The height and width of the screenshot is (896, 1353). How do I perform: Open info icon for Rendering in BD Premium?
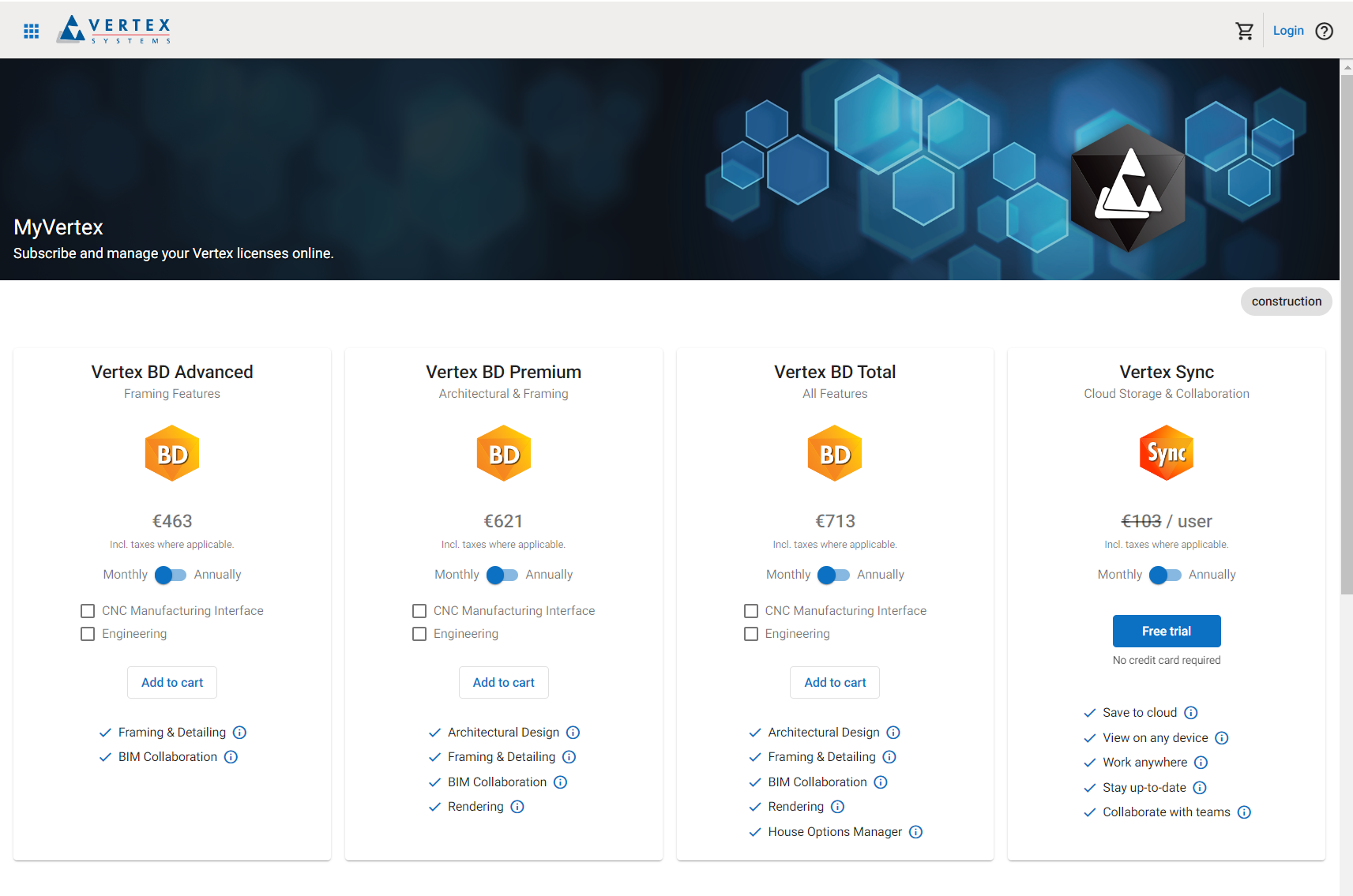tap(517, 807)
